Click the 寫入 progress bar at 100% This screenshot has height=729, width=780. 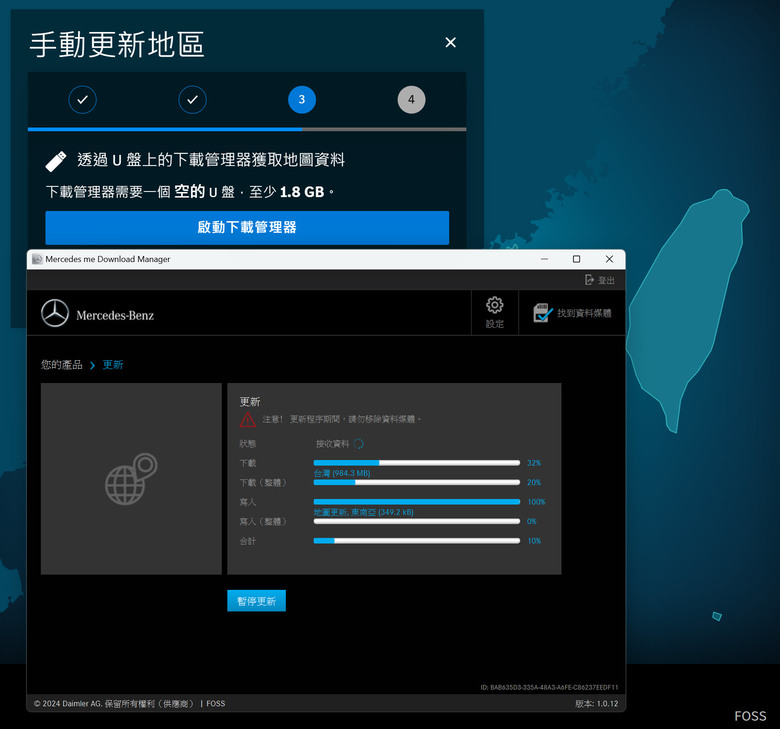tap(417, 502)
